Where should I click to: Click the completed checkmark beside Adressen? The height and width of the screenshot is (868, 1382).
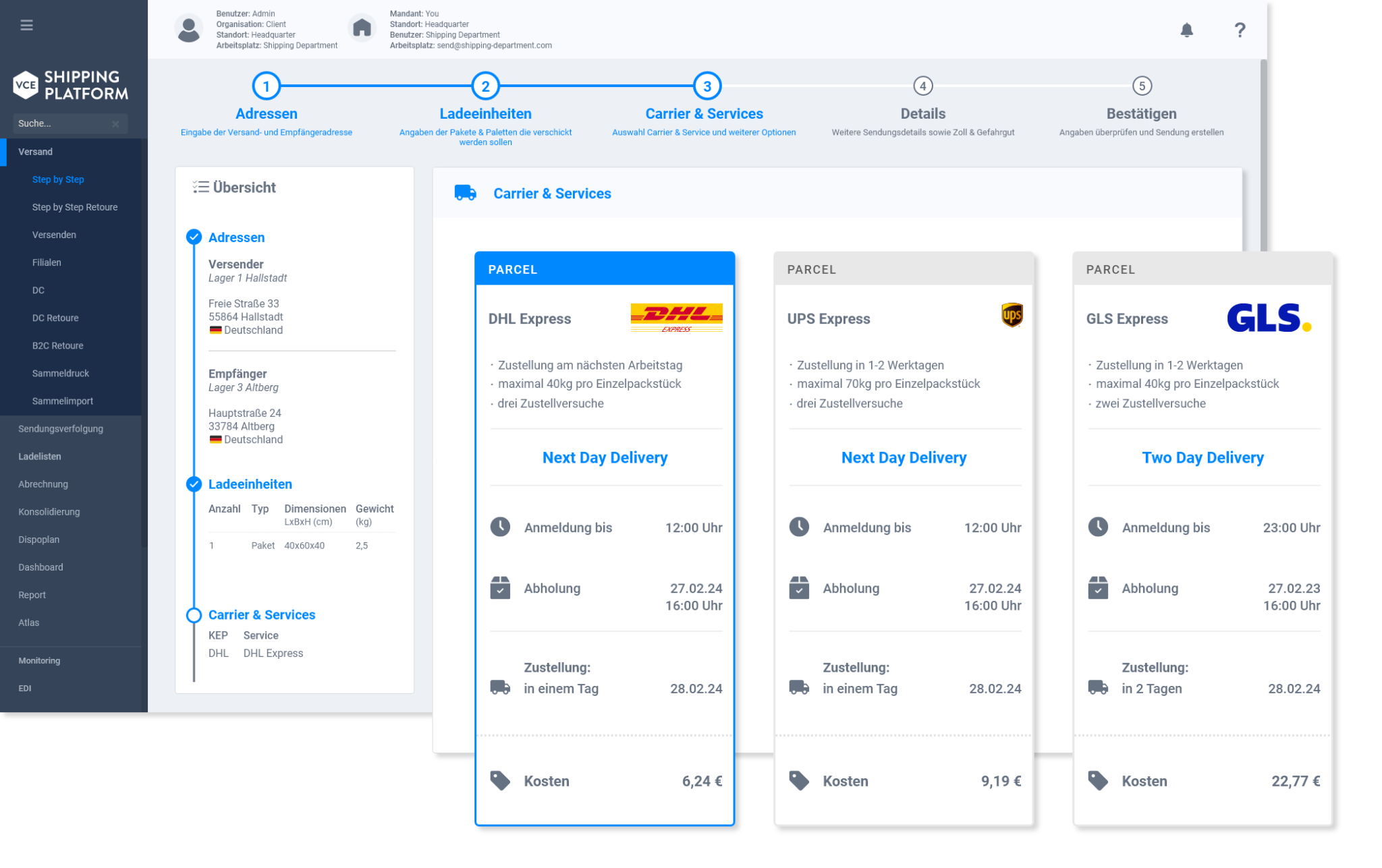[x=194, y=237]
